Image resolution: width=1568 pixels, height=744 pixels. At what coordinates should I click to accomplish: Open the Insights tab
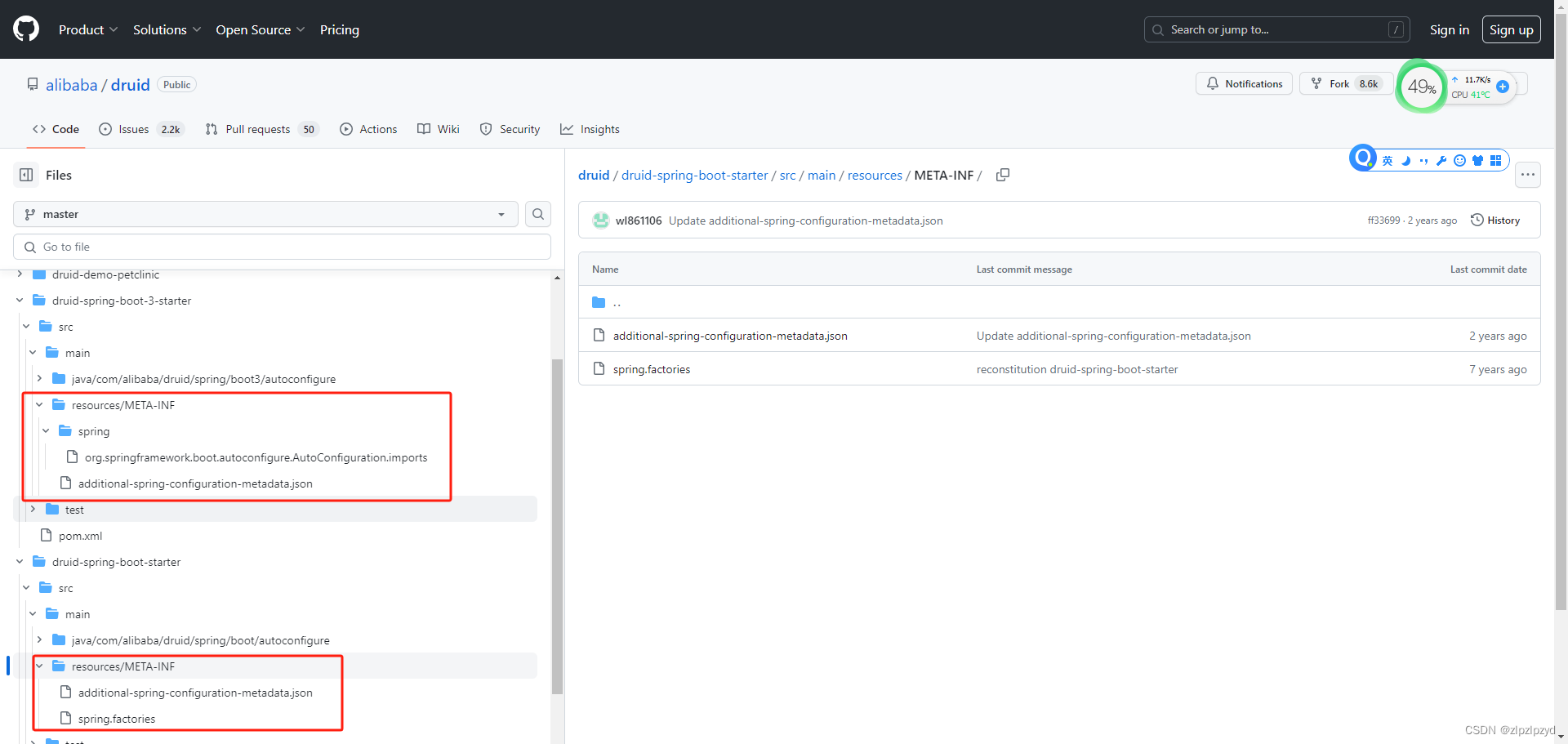tap(590, 129)
